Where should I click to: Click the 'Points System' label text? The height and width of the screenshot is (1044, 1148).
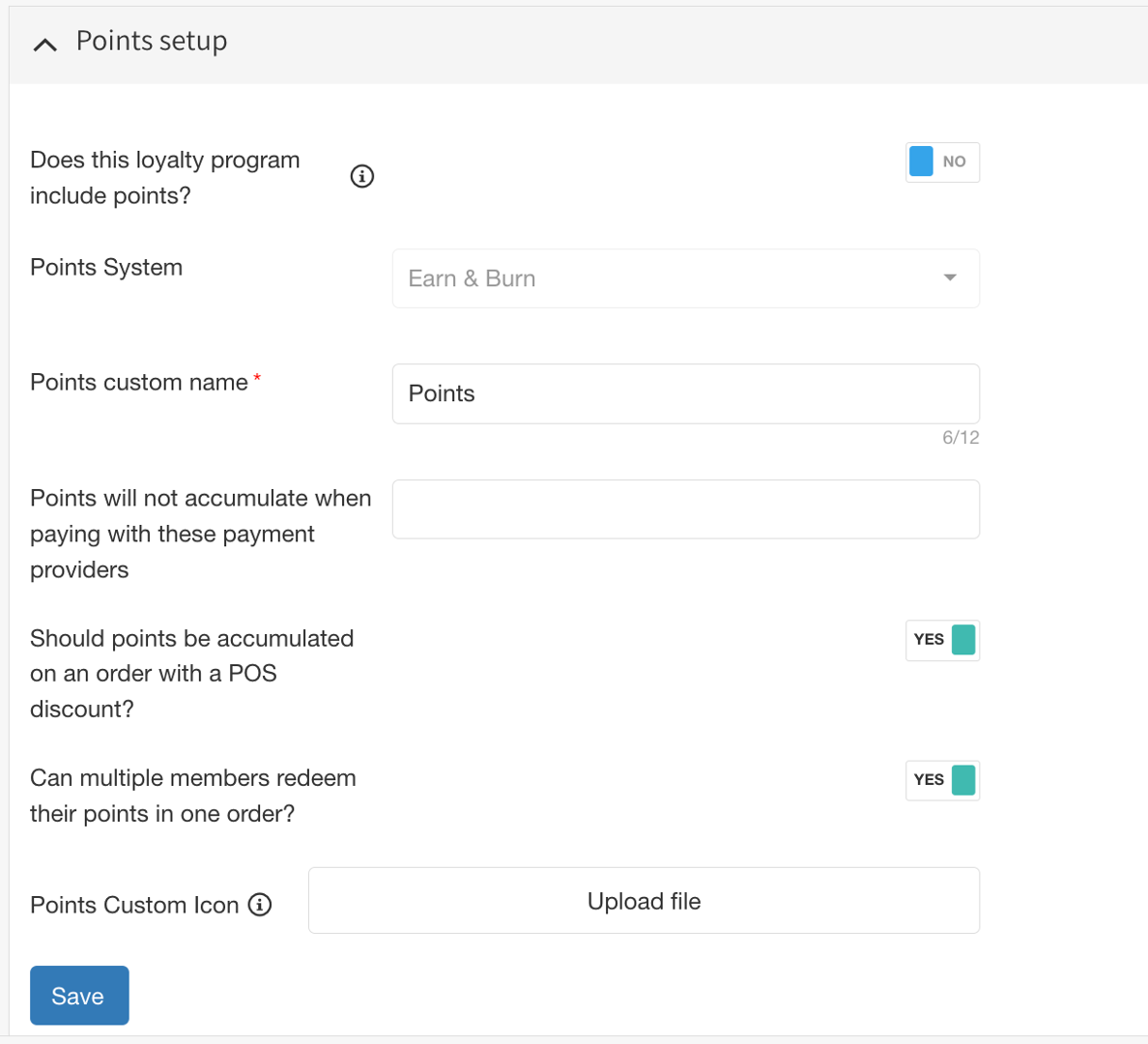point(106,268)
